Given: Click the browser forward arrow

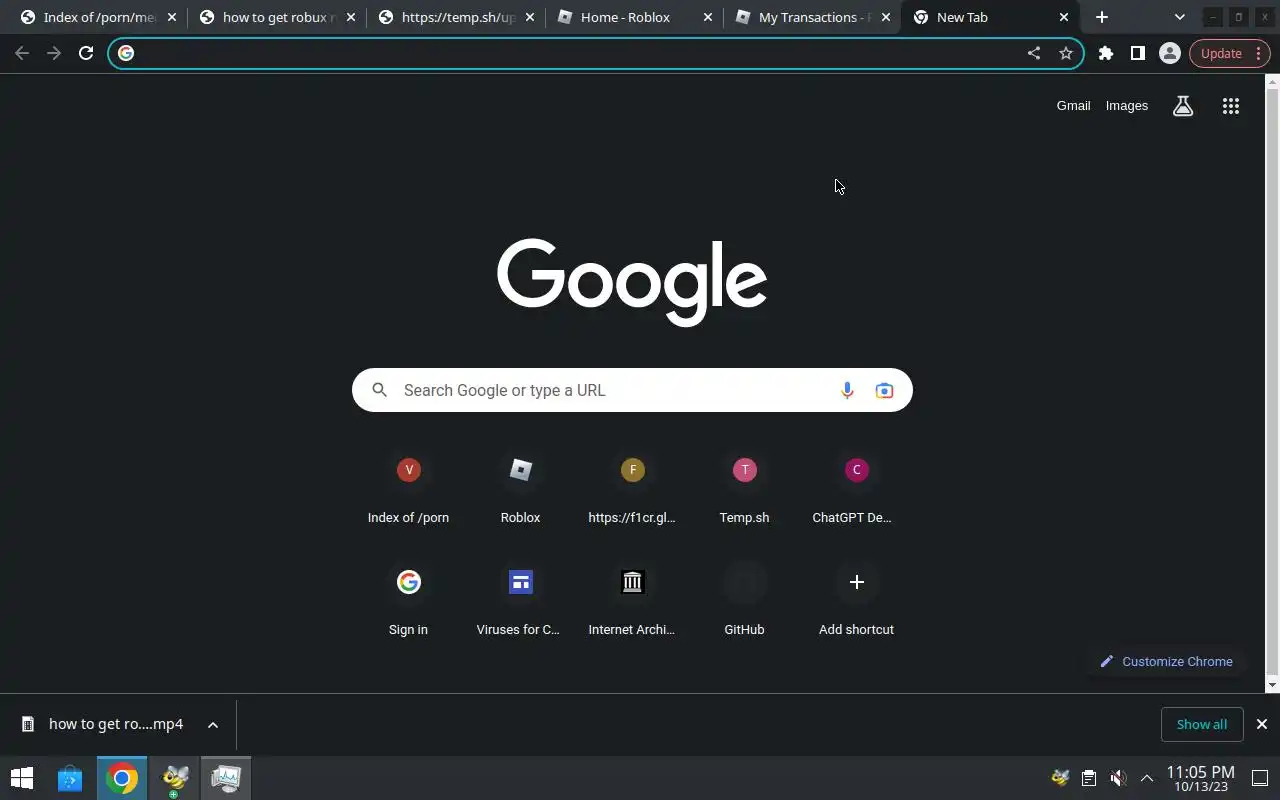Looking at the screenshot, I should (54, 53).
